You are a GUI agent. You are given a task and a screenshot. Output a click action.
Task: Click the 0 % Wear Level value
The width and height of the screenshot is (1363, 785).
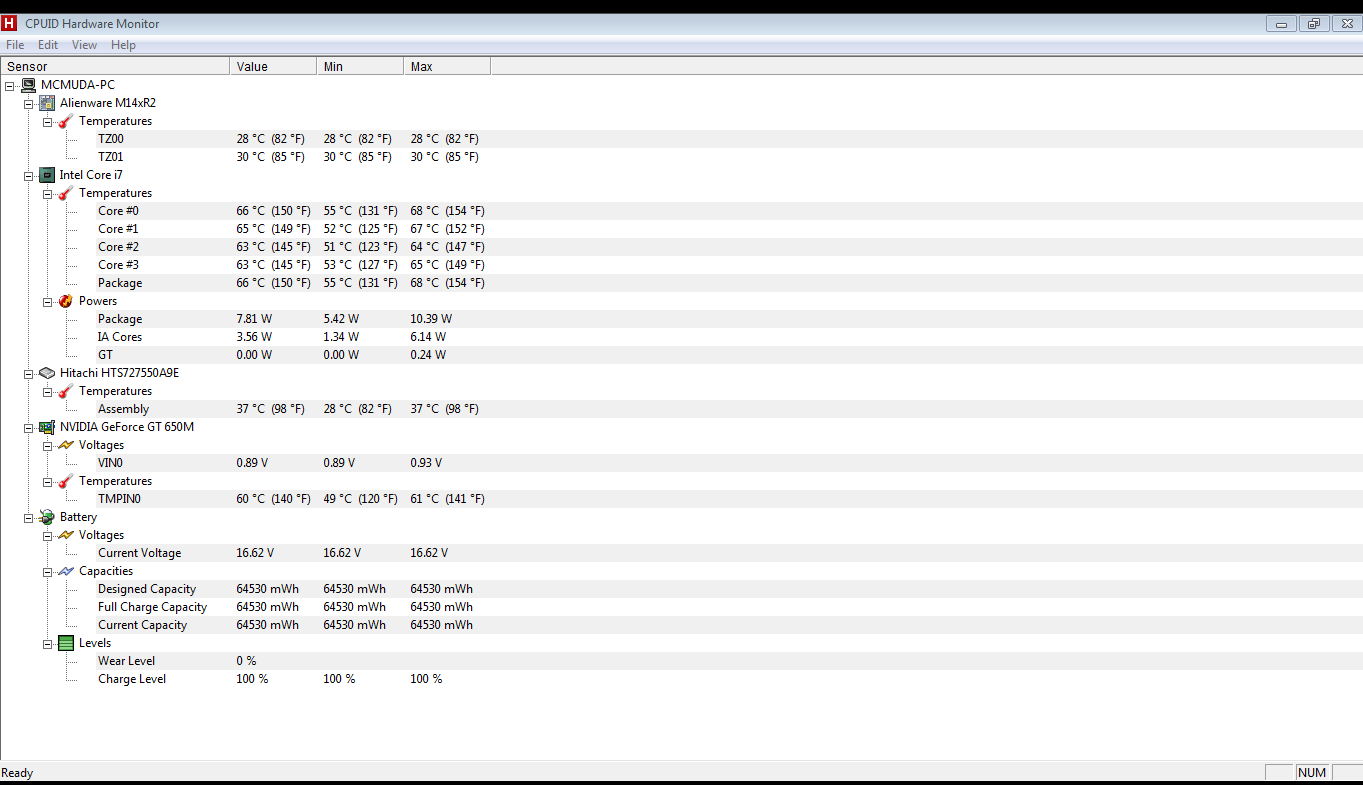[x=246, y=661]
